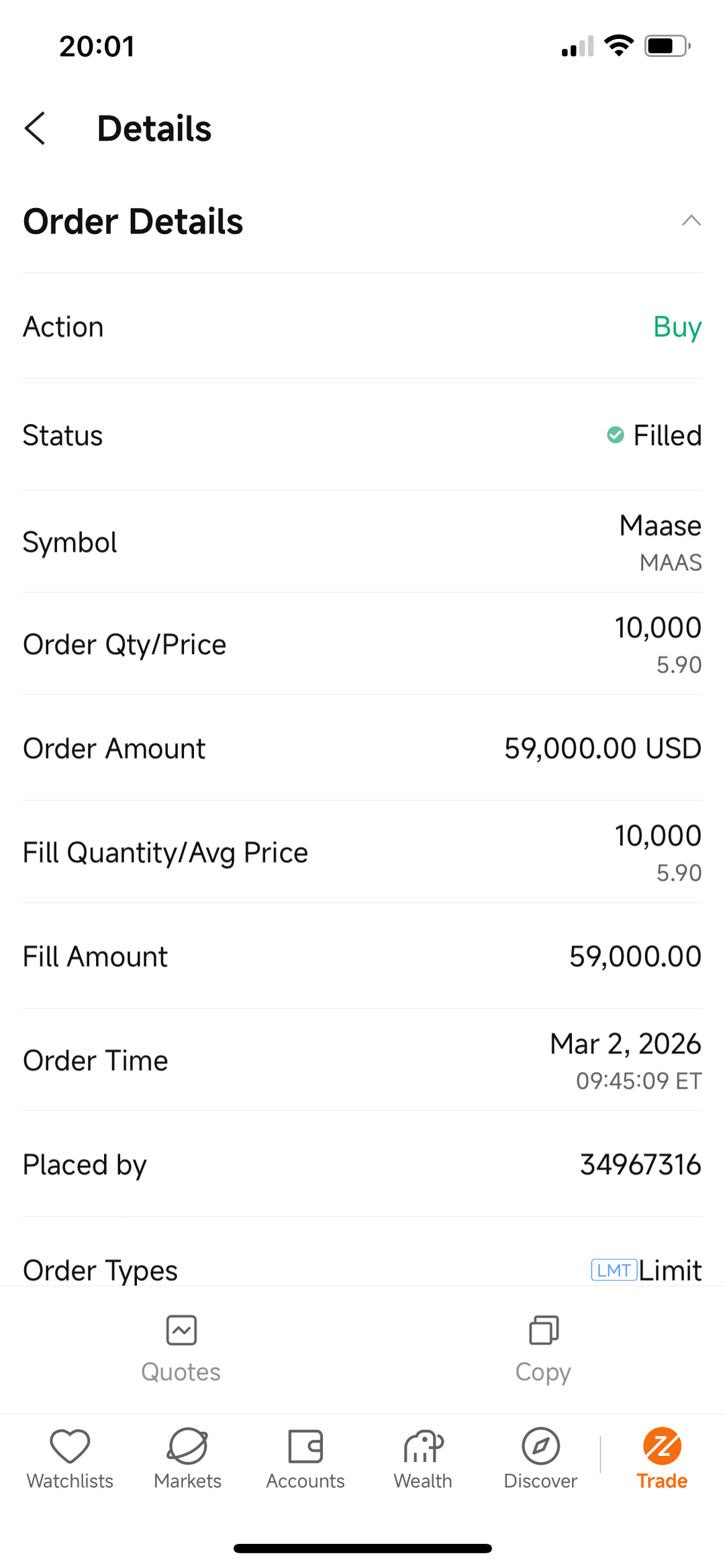Tap the Copy label text
This screenshot has height=1568, width=725.
click(543, 1372)
